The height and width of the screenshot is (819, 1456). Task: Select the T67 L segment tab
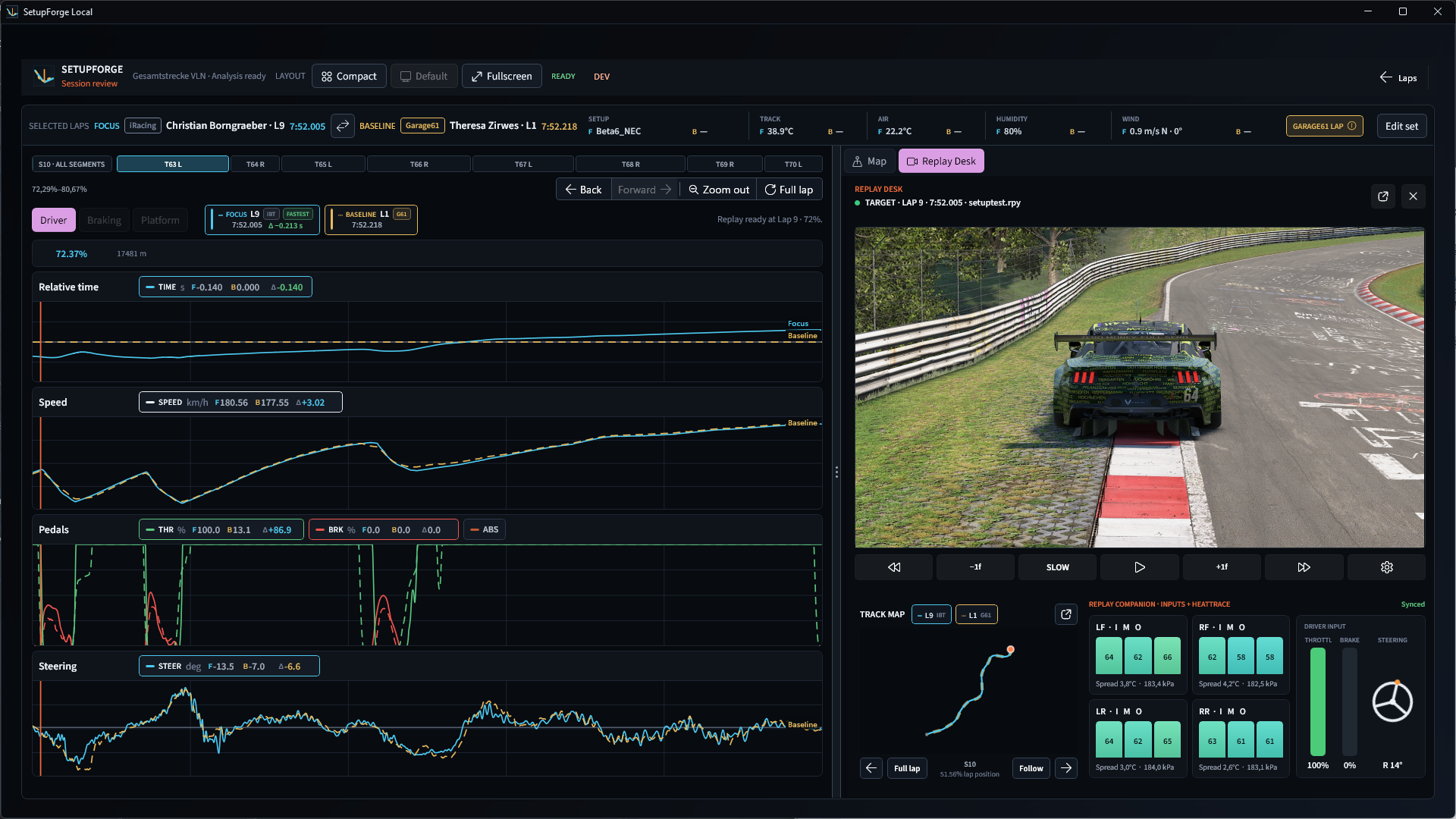pos(523,164)
